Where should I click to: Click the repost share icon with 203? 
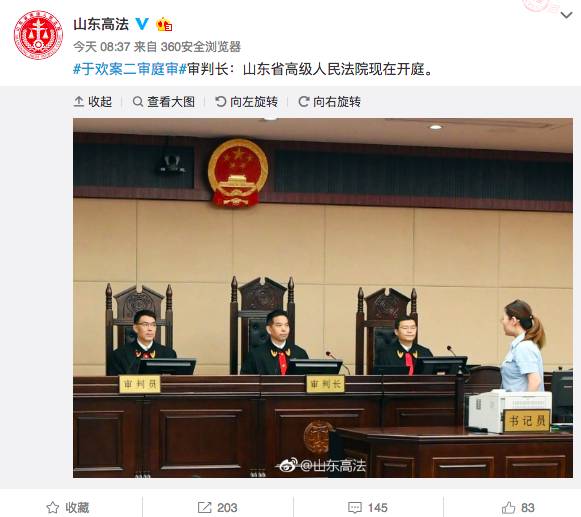[204, 507]
